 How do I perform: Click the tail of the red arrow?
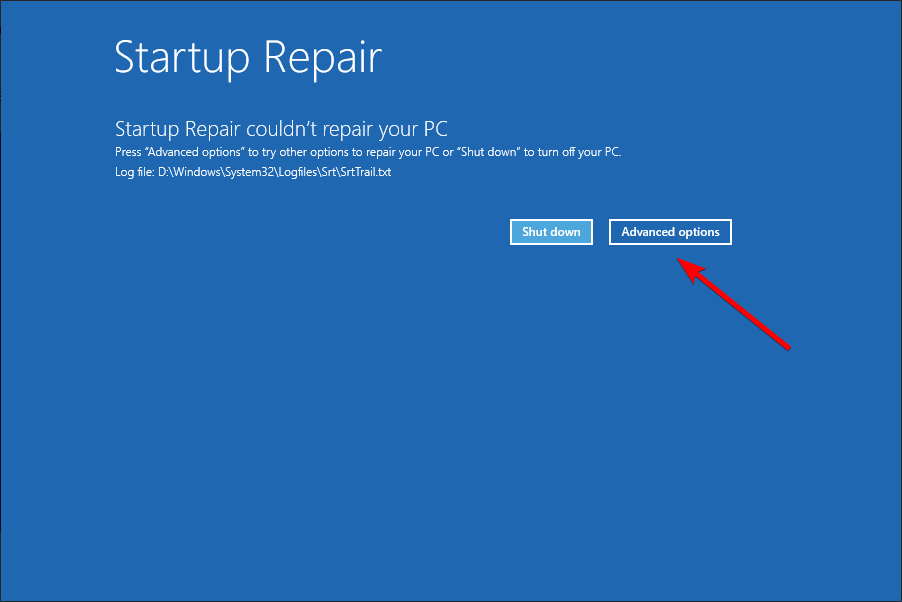coord(788,348)
